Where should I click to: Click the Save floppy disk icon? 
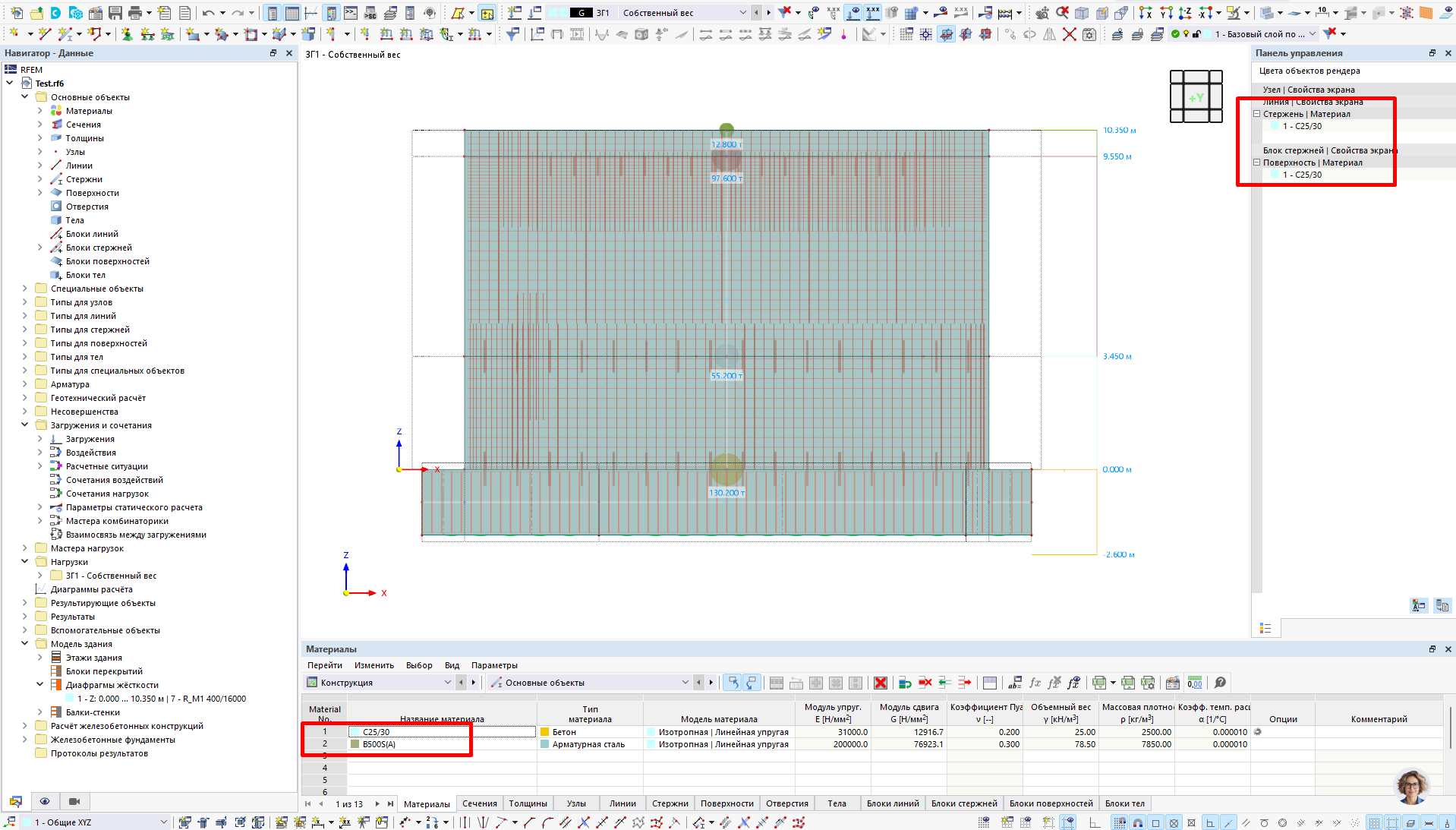(x=115, y=13)
